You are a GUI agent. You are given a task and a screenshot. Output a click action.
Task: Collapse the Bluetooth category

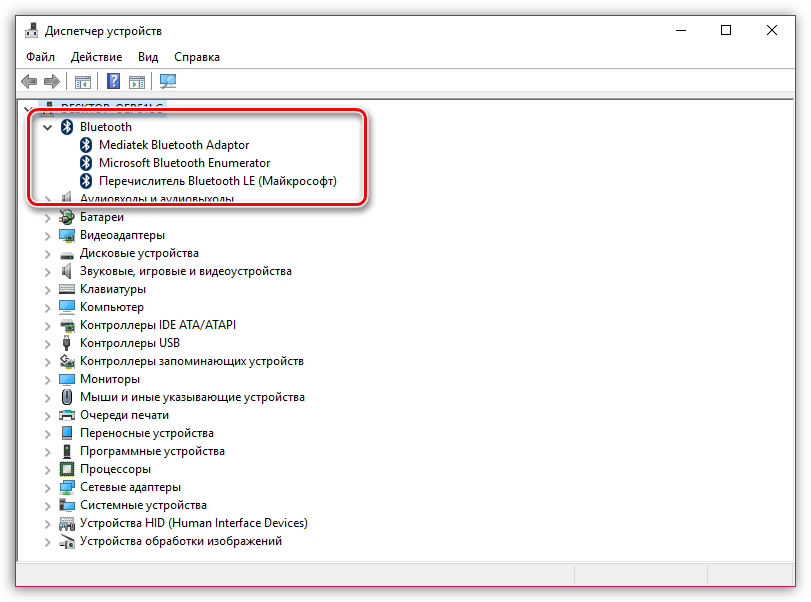[x=47, y=127]
